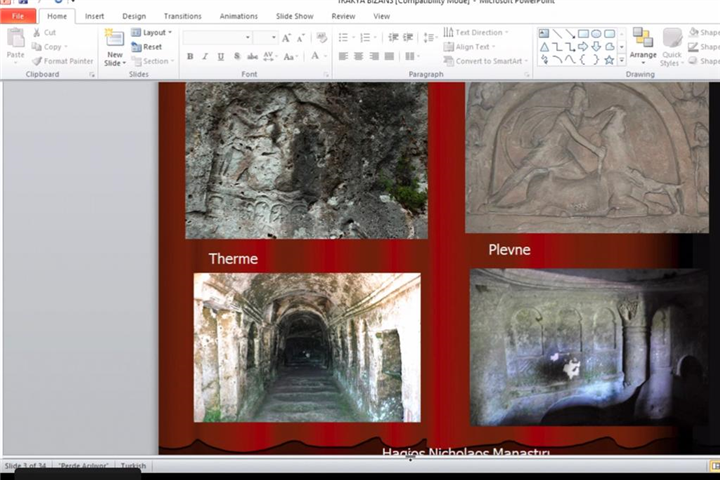Screen dimensions: 720x480
Task: Activate the Format Painter
Action: pyautogui.click(x=62, y=61)
